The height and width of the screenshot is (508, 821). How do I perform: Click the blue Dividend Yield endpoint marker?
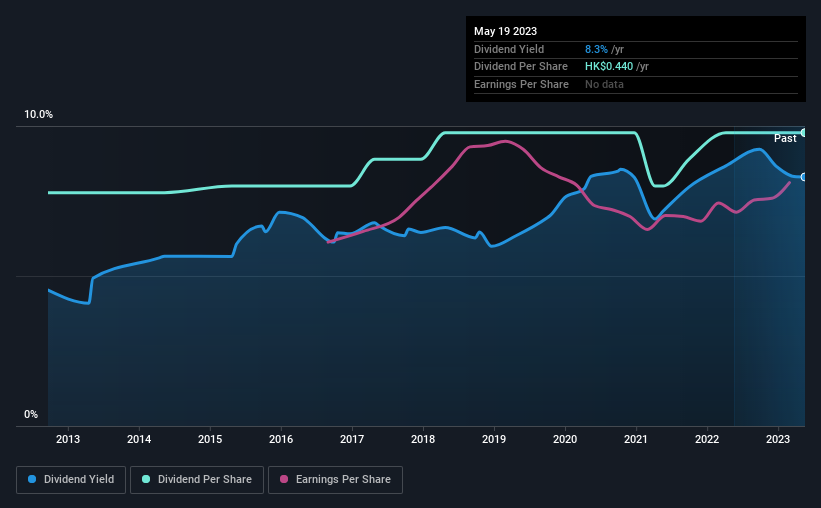pyautogui.click(x=804, y=177)
